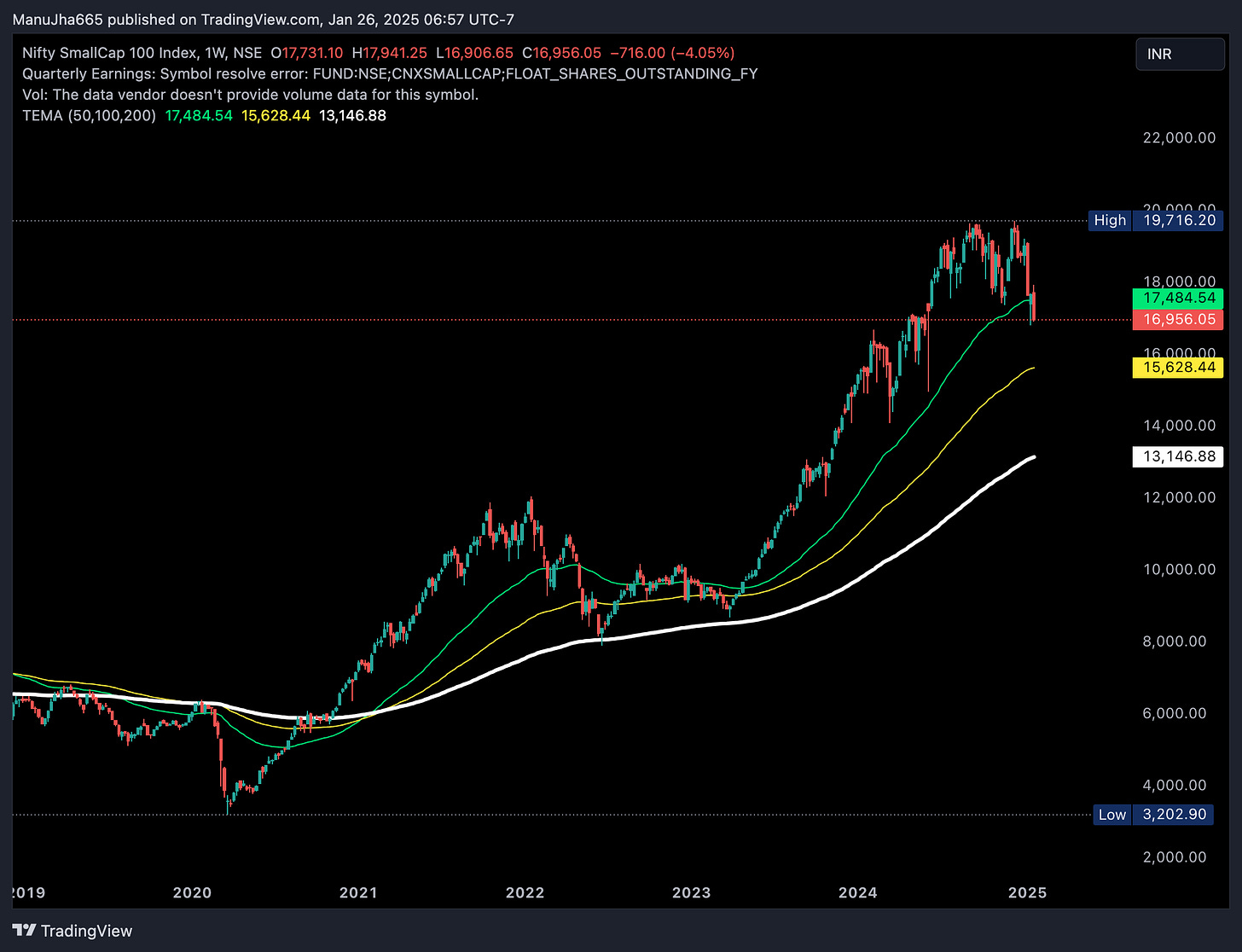Viewport: 1242px width, 952px height.
Task: Click the 12,000.00 price-axis label
Action: click(x=1179, y=497)
